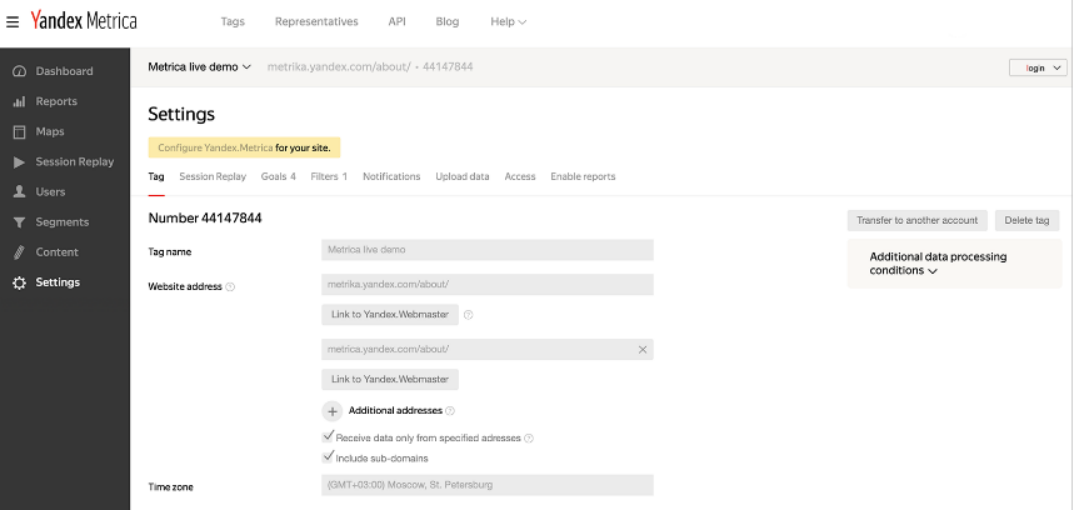Uncheck Include sub-domains checkbox
1074x510 pixels.
tap(328, 458)
